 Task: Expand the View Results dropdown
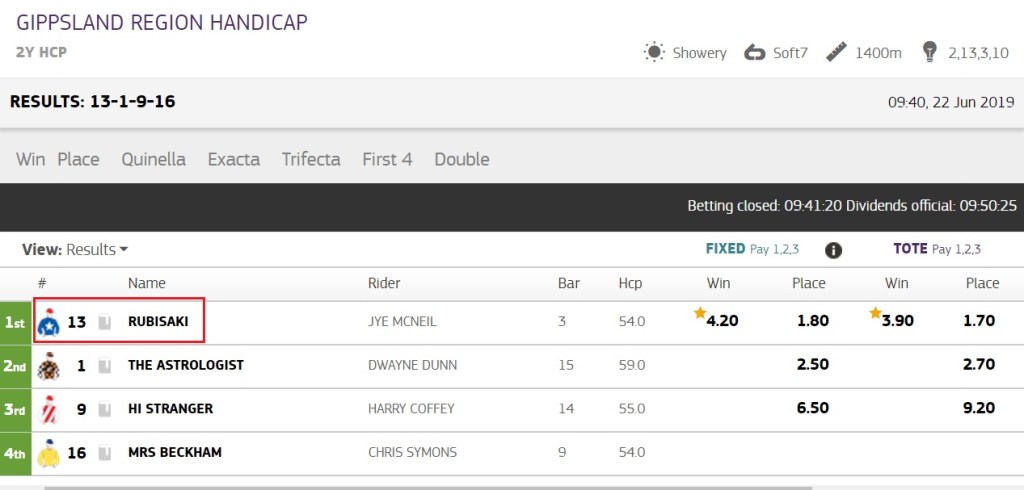[x=76, y=249]
